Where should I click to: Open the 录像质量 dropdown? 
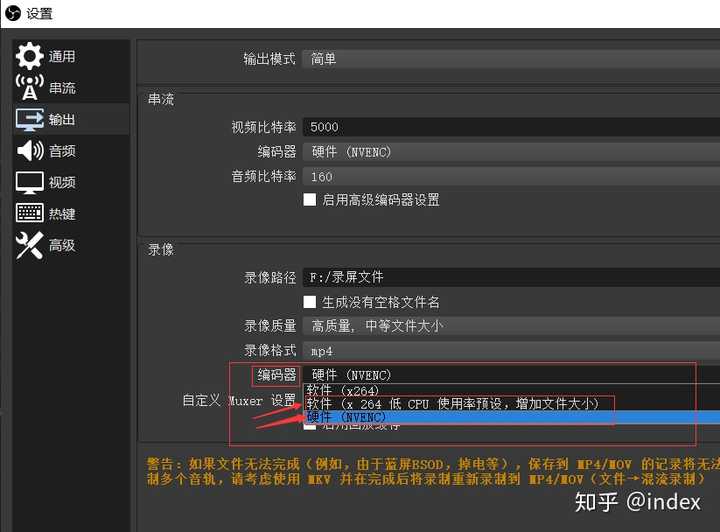511,326
